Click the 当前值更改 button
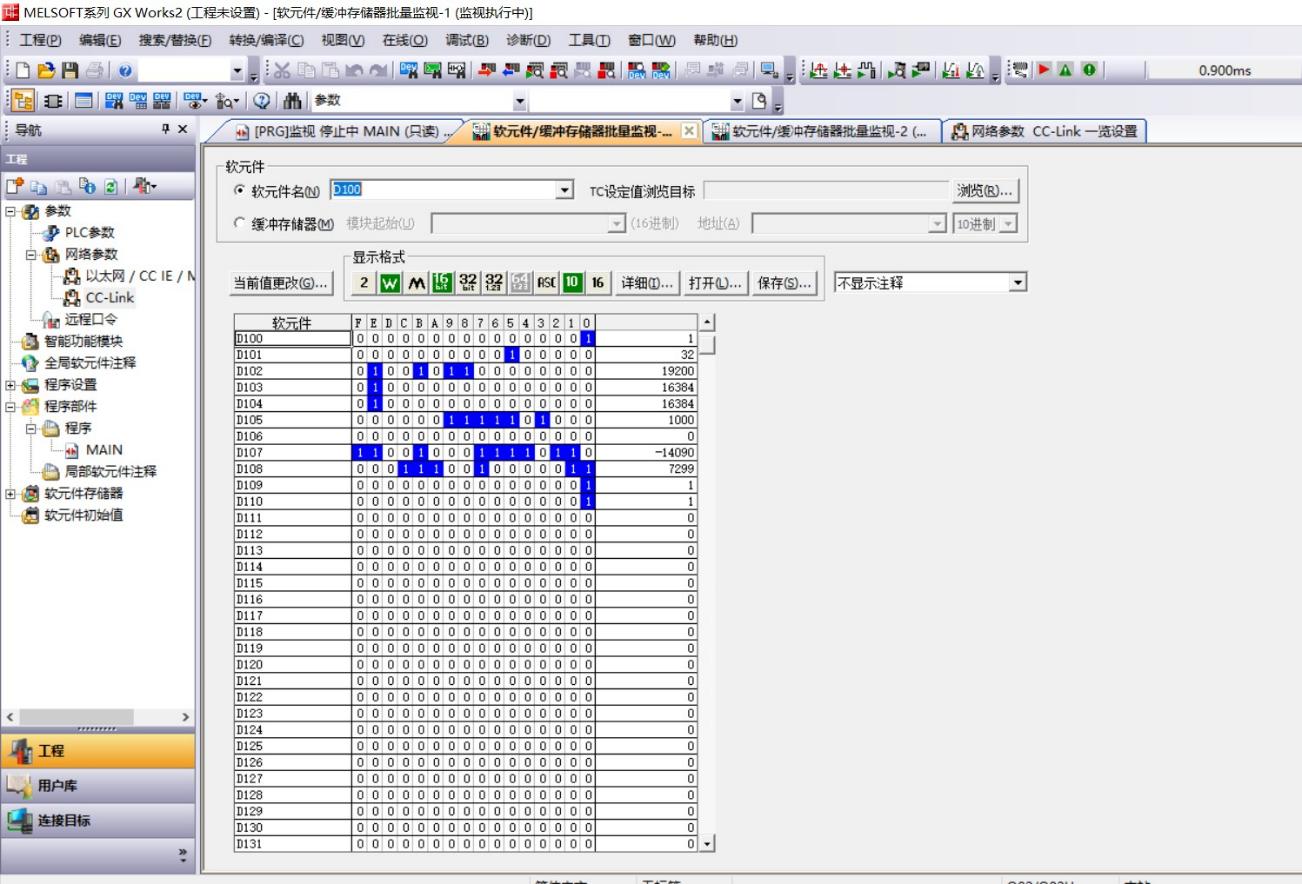Viewport: 1302px width, 884px height. pyautogui.click(x=280, y=283)
